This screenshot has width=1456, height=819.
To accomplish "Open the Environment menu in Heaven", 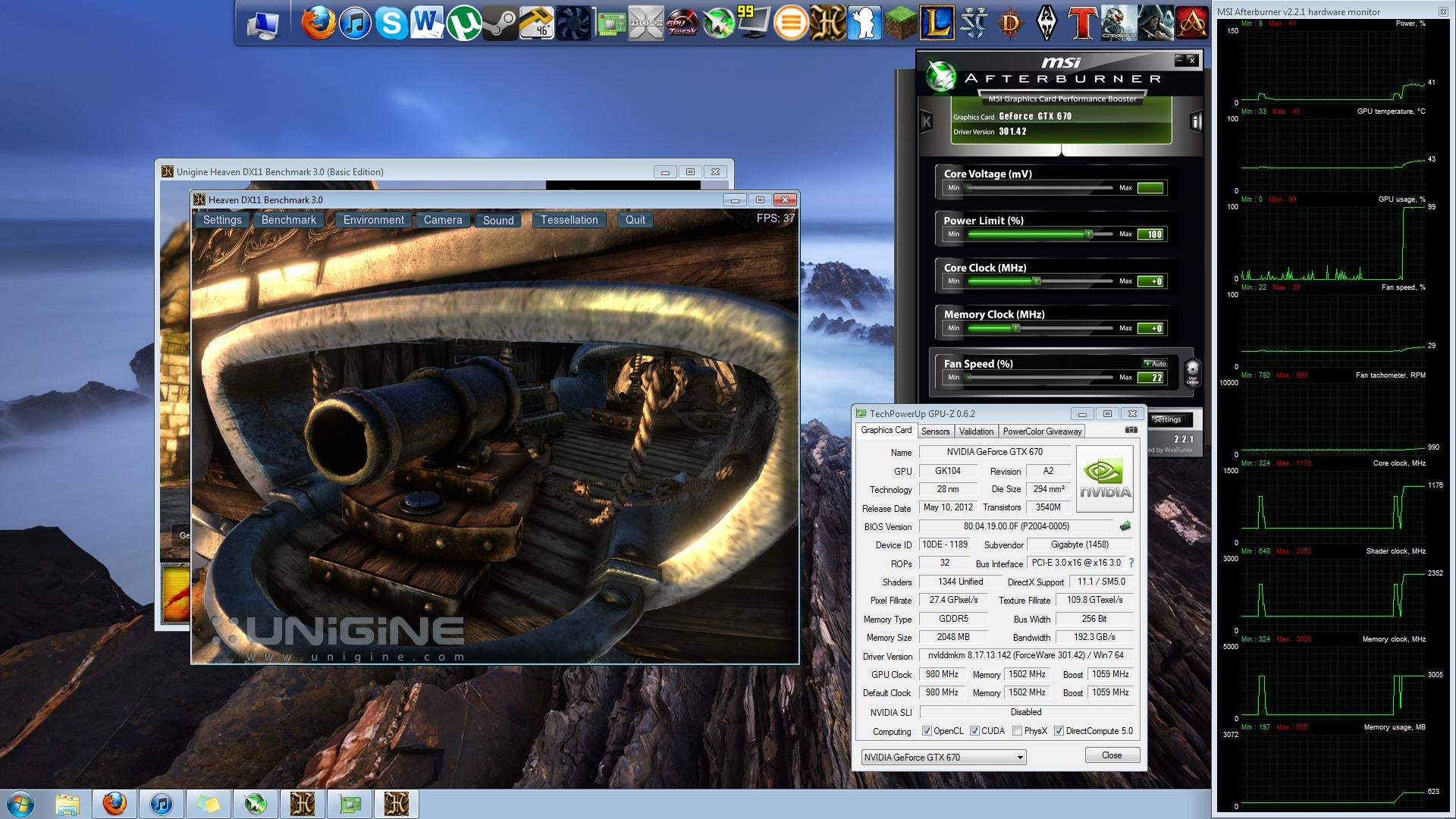I will coord(373,220).
